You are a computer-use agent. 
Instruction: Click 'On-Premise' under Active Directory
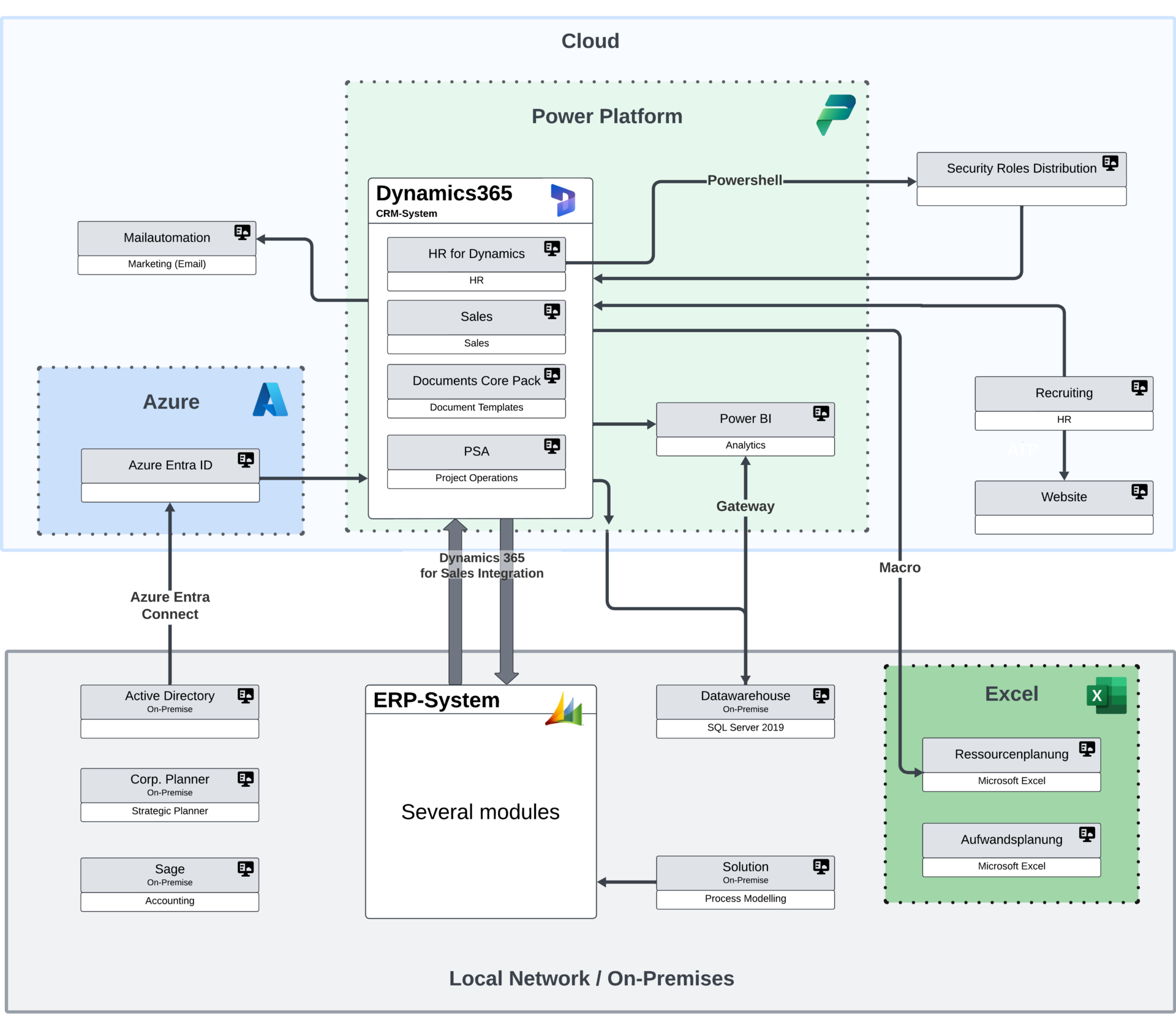[x=170, y=709]
